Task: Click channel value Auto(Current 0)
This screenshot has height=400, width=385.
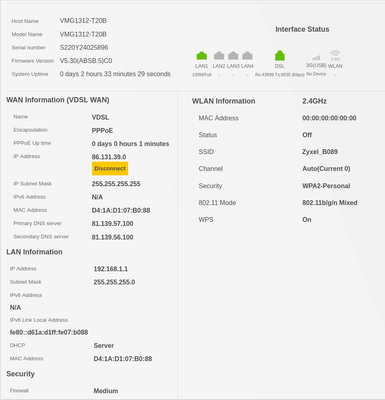Action: tap(326, 169)
